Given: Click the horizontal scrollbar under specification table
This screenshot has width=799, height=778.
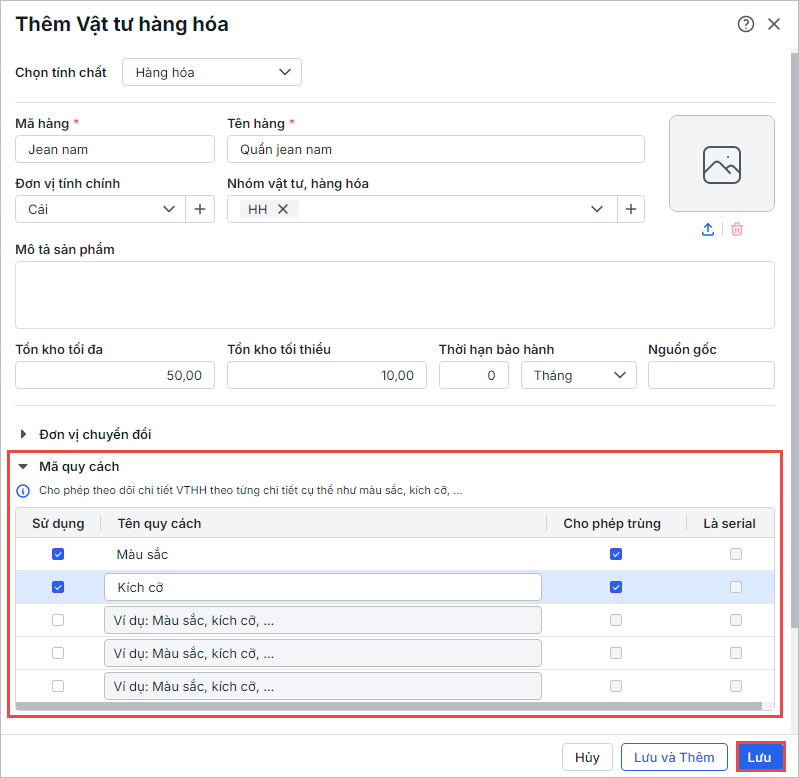Looking at the screenshot, I should (x=390, y=707).
